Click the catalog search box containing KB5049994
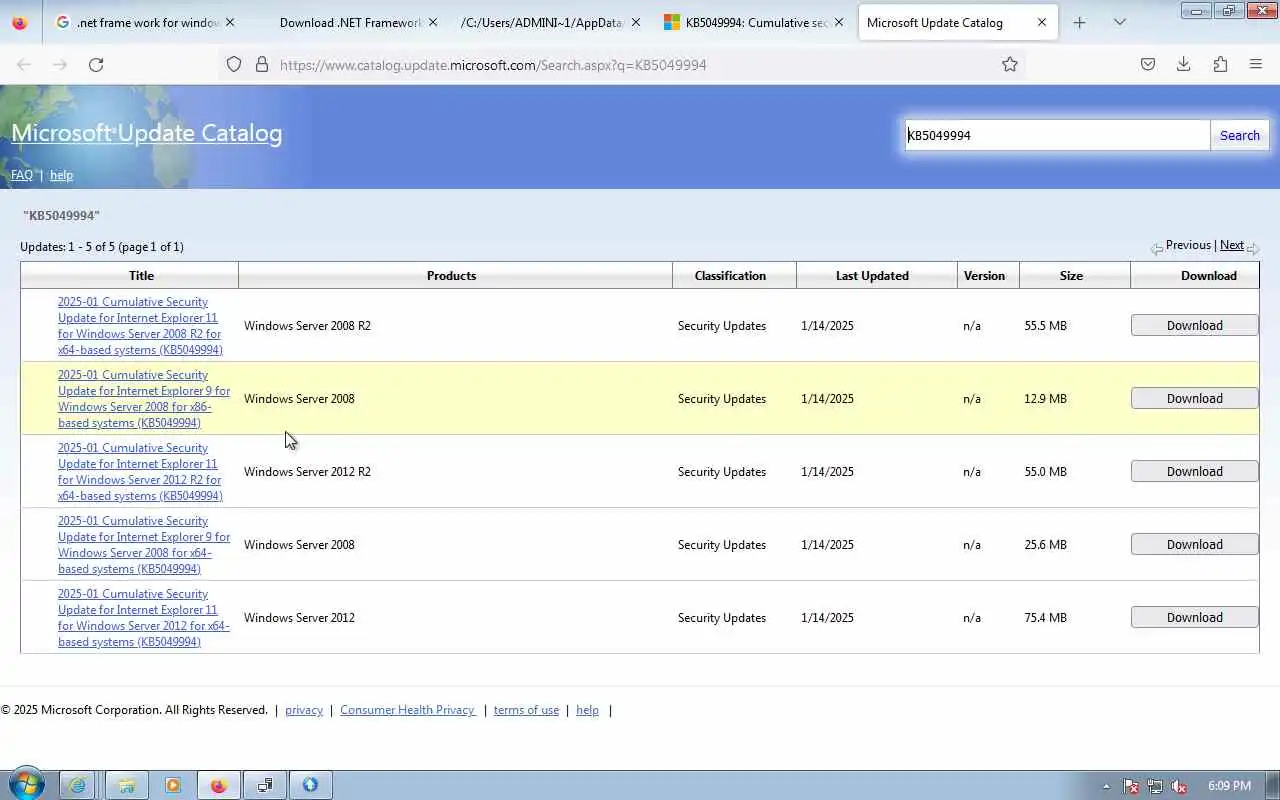Viewport: 1280px width, 800px height. point(1057,135)
